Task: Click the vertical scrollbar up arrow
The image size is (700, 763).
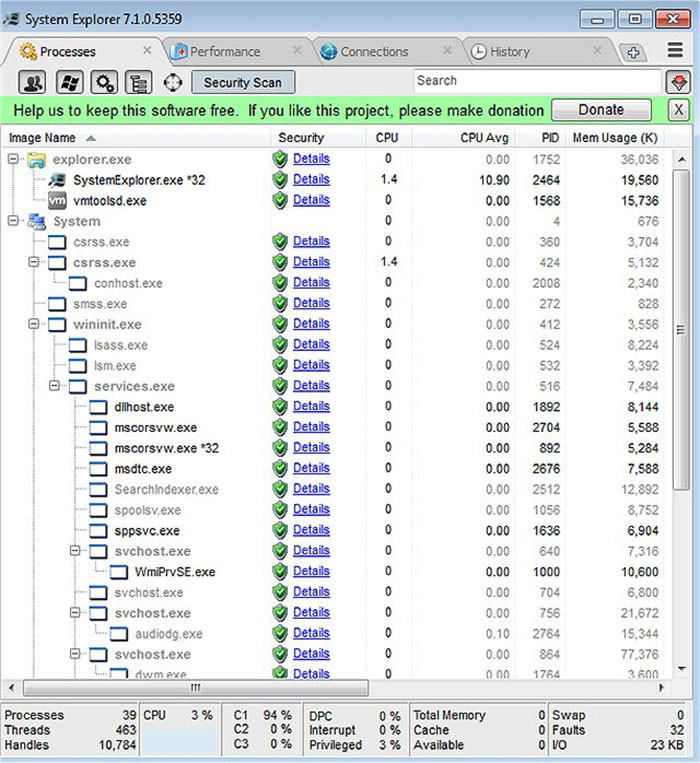Action: 682,159
